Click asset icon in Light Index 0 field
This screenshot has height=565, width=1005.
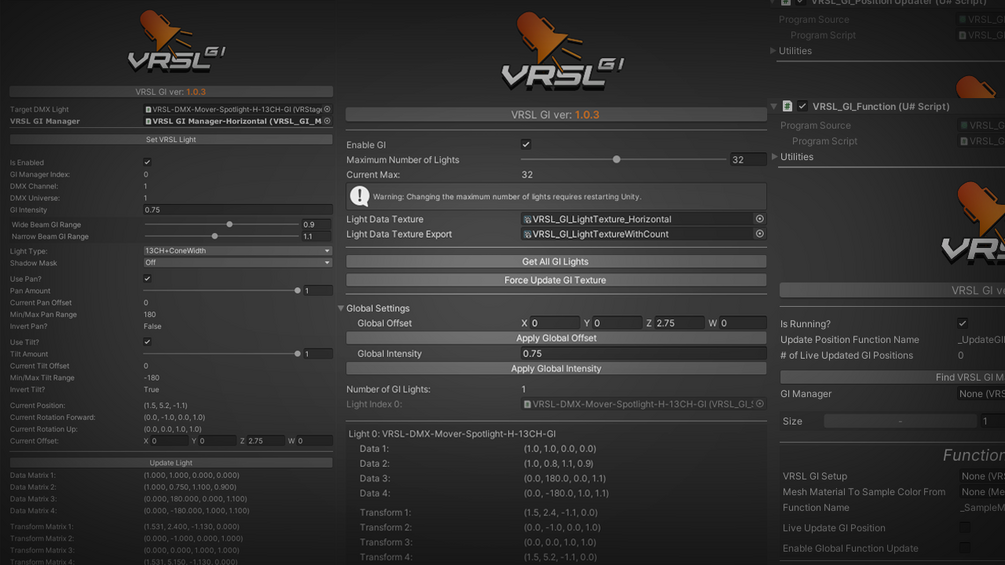[527, 404]
